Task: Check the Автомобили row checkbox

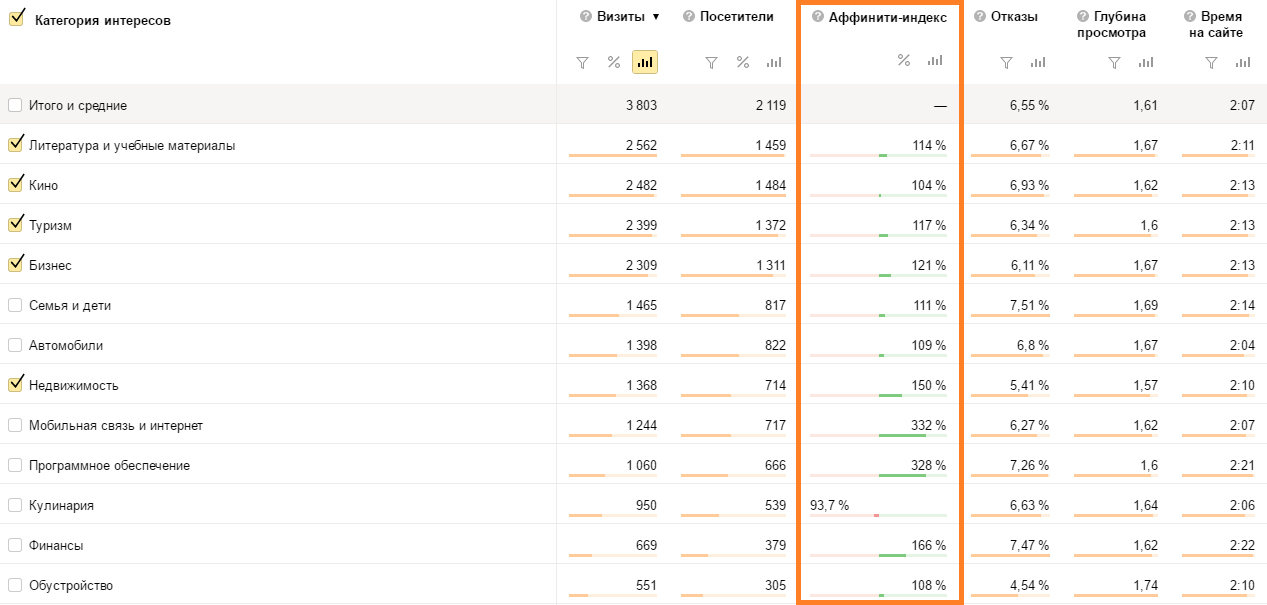Action: click(15, 345)
